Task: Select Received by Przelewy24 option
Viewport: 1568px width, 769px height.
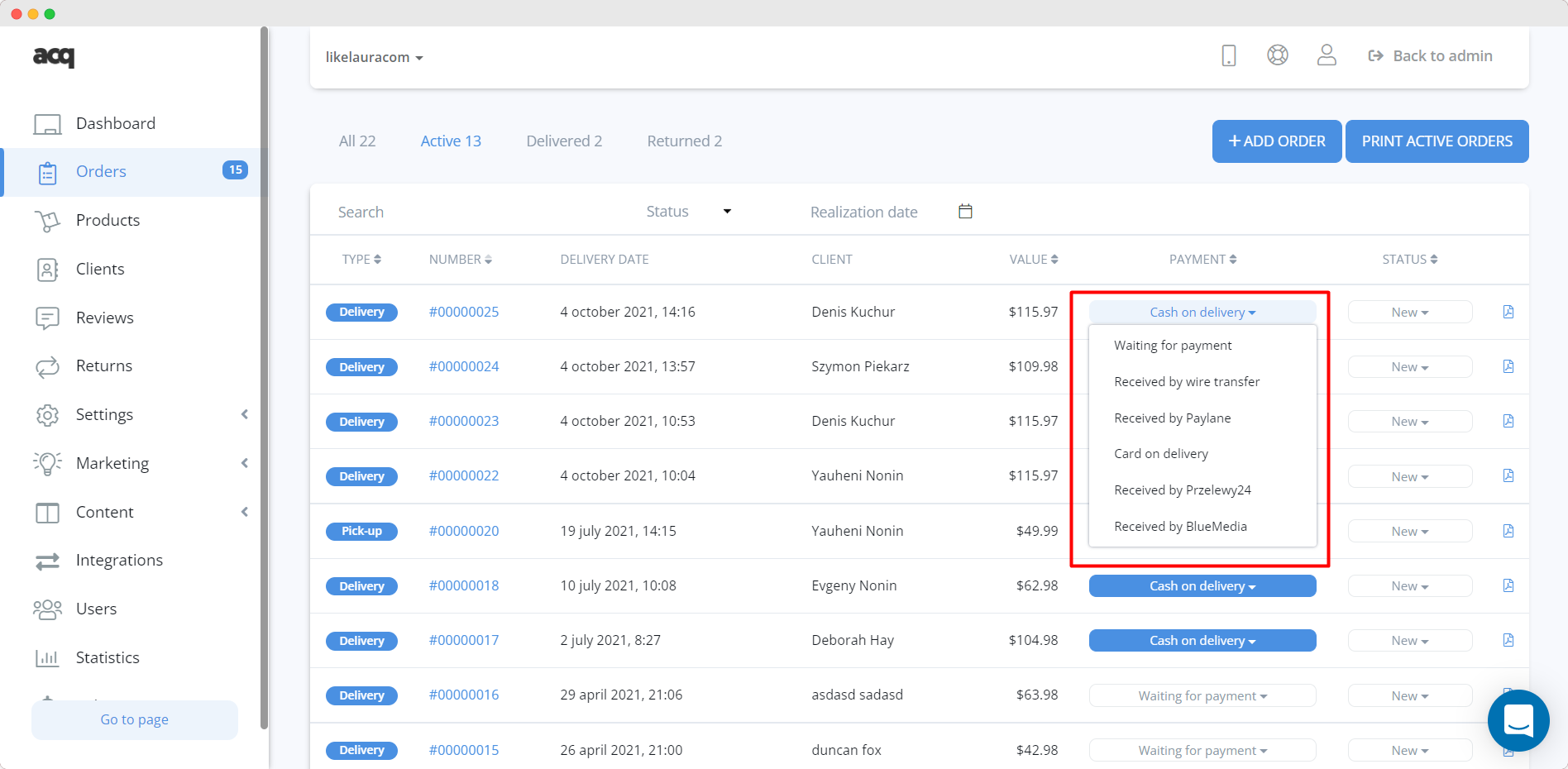Action: coord(1202,490)
